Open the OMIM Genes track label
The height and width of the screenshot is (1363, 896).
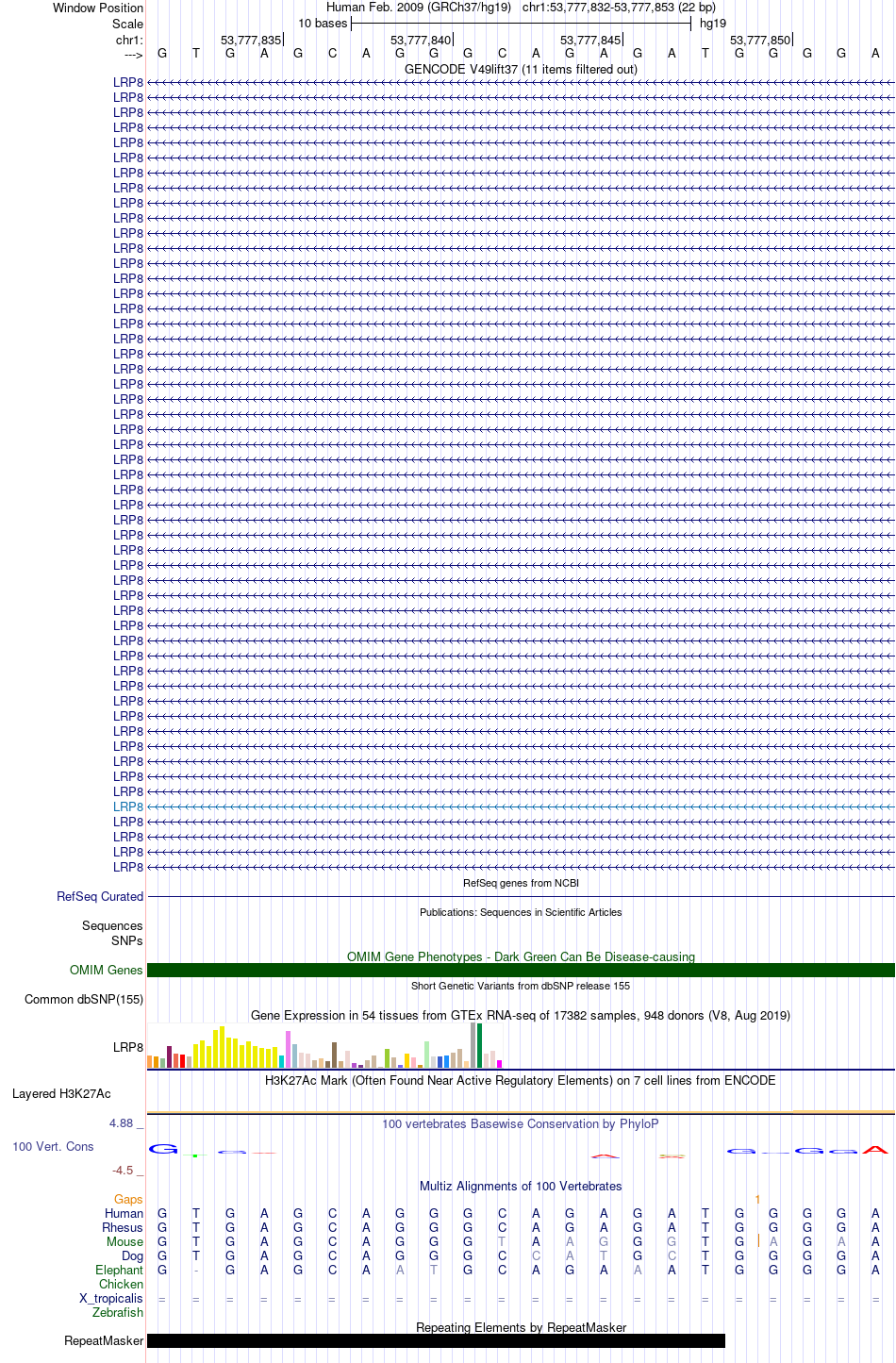[x=107, y=970]
